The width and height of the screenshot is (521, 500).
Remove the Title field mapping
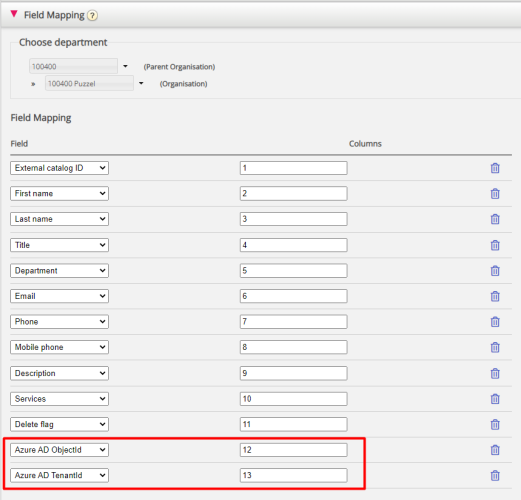pyautogui.click(x=495, y=245)
